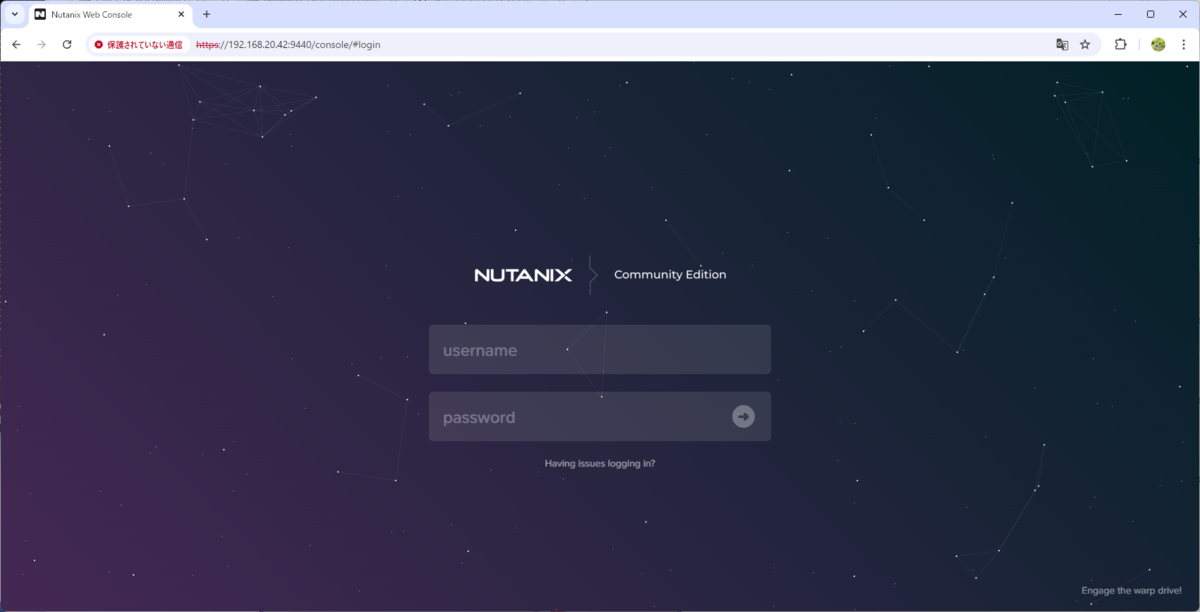This screenshot has width=1200, height=612.
Task: Submit login with the arrow button
Action: tap(743, 416)
